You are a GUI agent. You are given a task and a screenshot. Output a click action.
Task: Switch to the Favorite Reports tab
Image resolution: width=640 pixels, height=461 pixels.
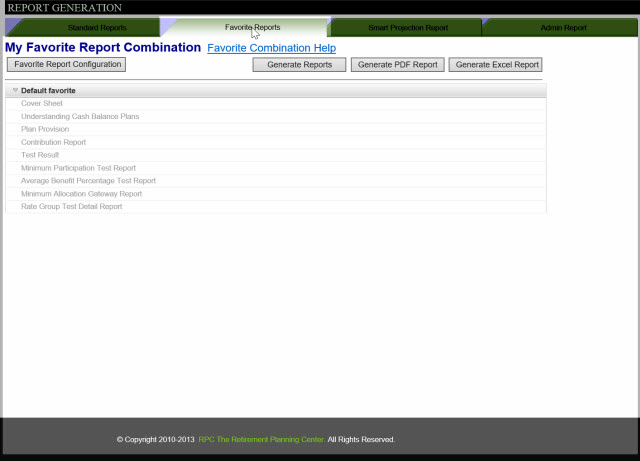[252, 27]
